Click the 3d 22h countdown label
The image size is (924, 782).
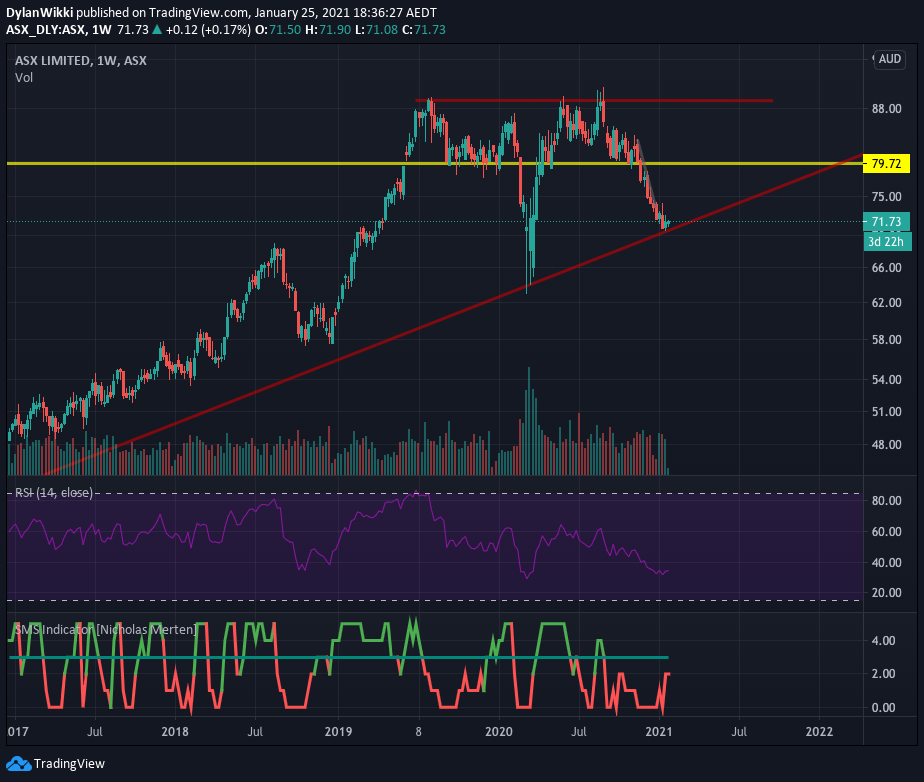(x=886, y=242)
